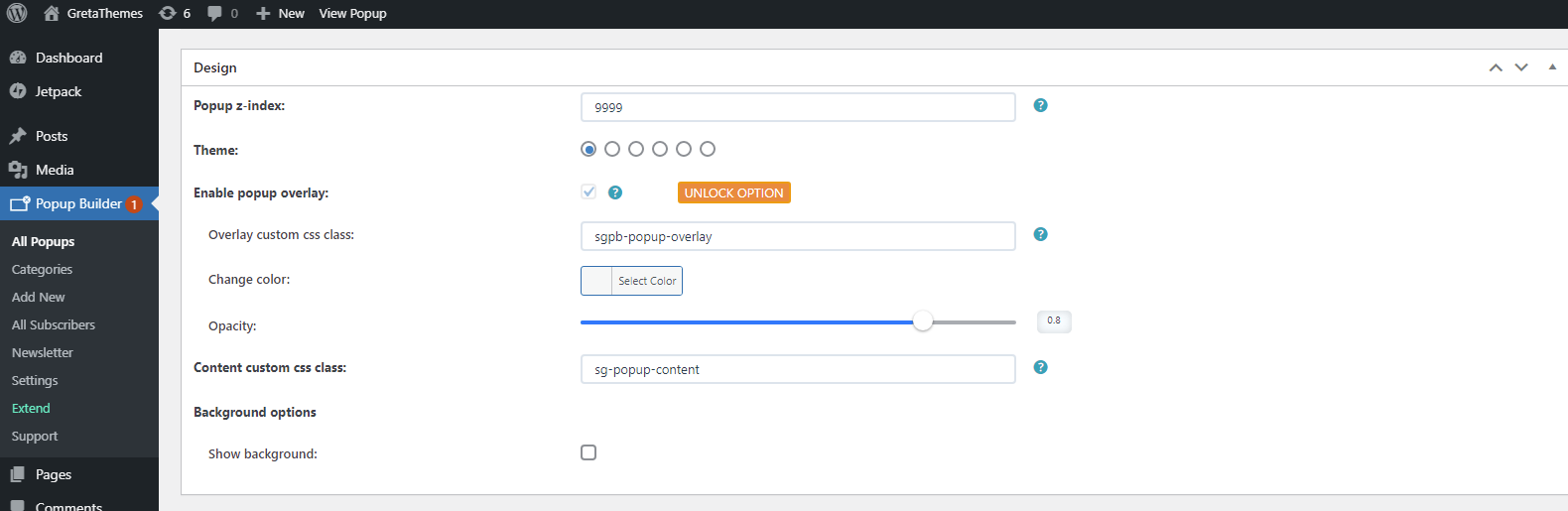Click the Popup z-index input field
The width and height of the screenshot is (1568, 511).
pos(797,107)
